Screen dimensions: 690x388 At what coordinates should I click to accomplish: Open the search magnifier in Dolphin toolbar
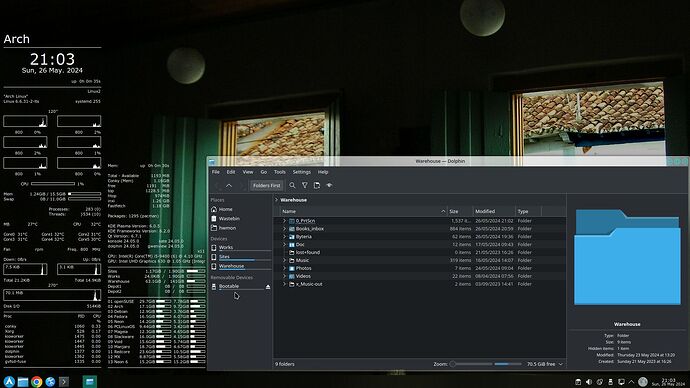coord(292,186)
